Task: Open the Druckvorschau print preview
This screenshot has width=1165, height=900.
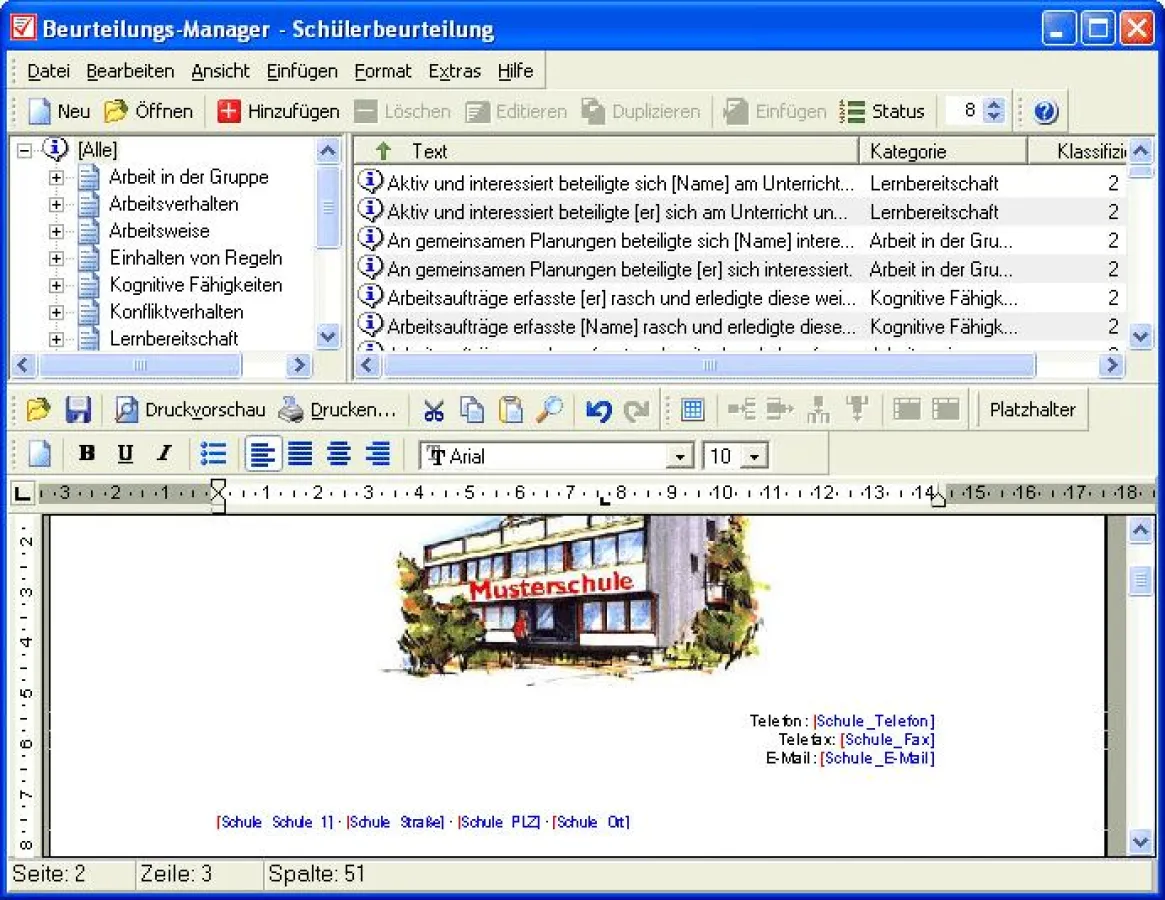Action: tap(190, 410)
